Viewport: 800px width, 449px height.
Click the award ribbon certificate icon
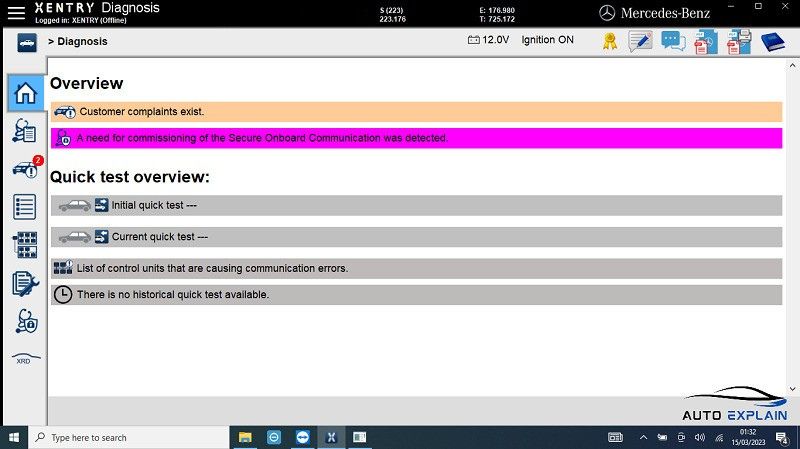pos(610,42)
